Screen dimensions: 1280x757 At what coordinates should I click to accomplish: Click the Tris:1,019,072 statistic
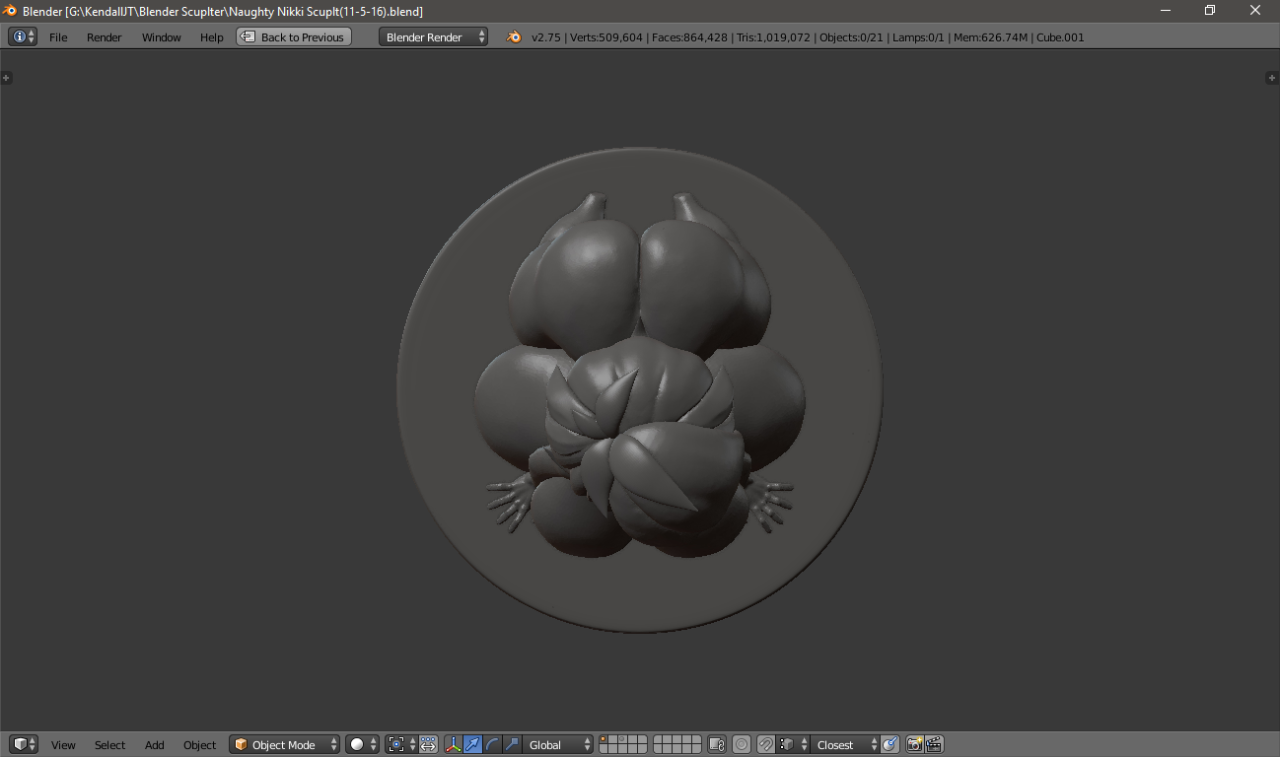[773, 37]
